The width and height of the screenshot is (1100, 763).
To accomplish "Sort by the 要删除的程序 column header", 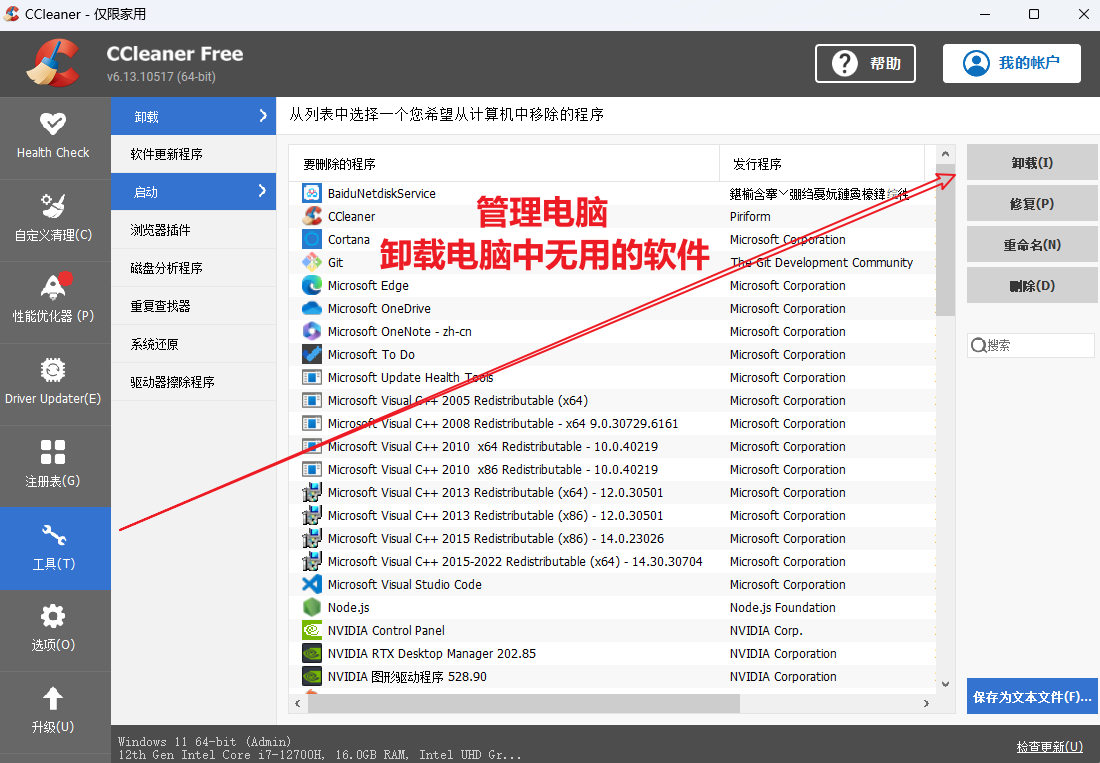I will click(504, 163).
